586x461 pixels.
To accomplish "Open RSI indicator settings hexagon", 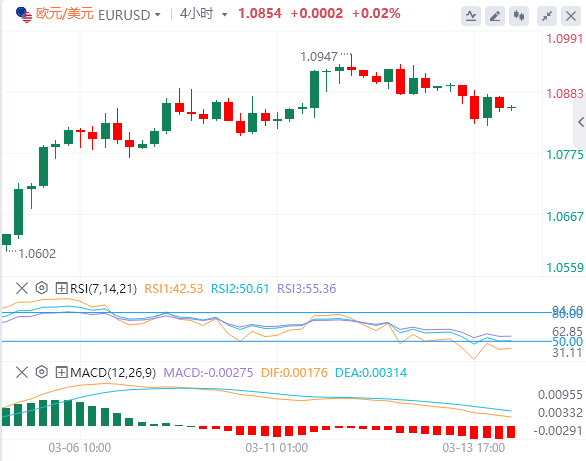I will [x=42, y=288].
